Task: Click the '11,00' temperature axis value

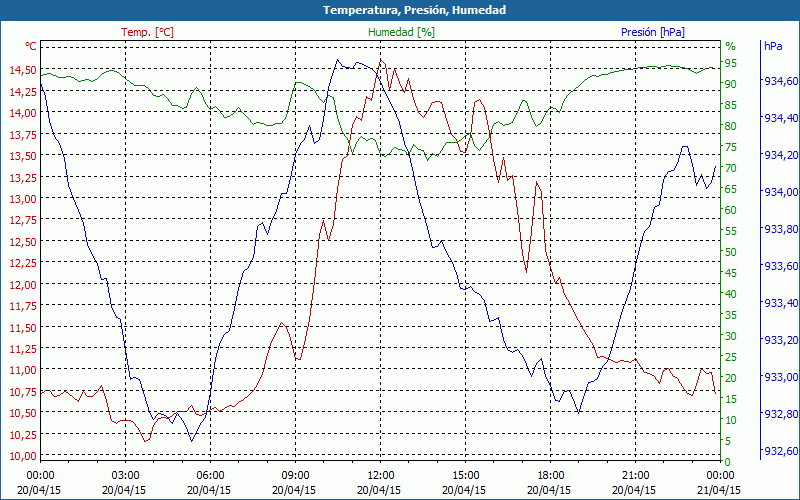Action: [22, 370]
